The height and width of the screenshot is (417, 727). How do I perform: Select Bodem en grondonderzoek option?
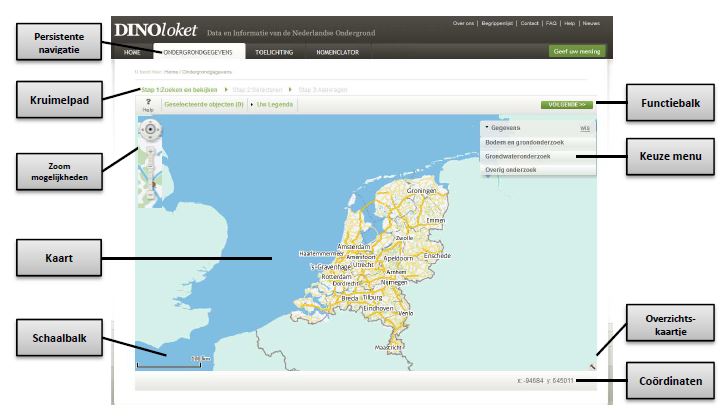click(519, 143)
